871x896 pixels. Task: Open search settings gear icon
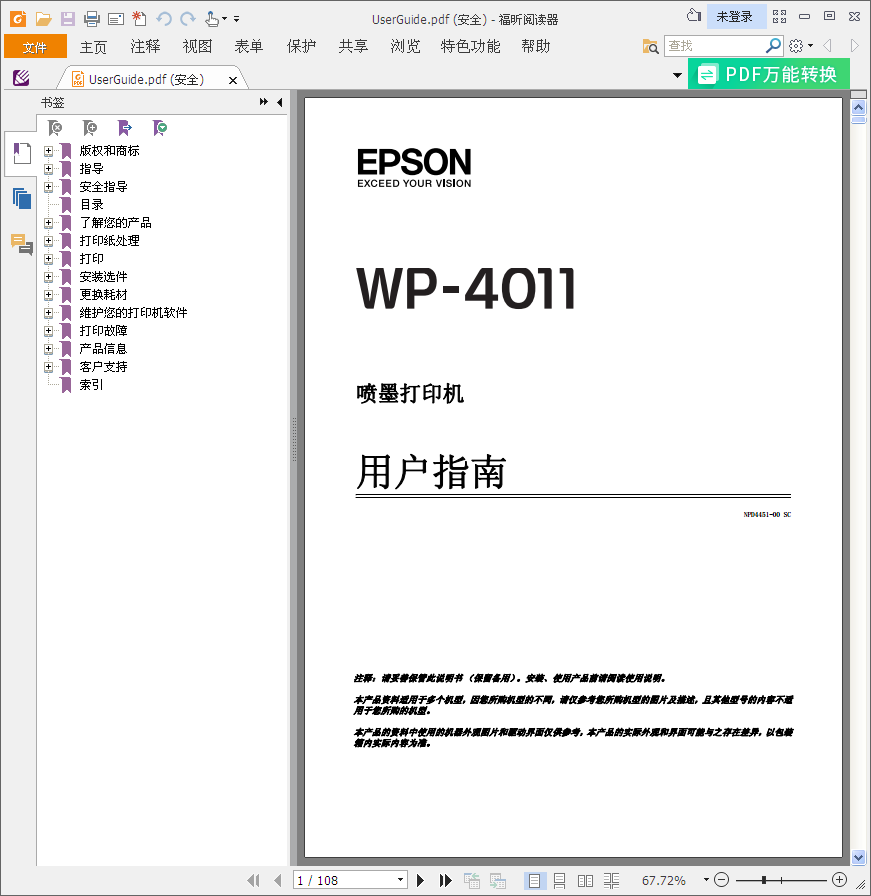(x=796, y=46)
